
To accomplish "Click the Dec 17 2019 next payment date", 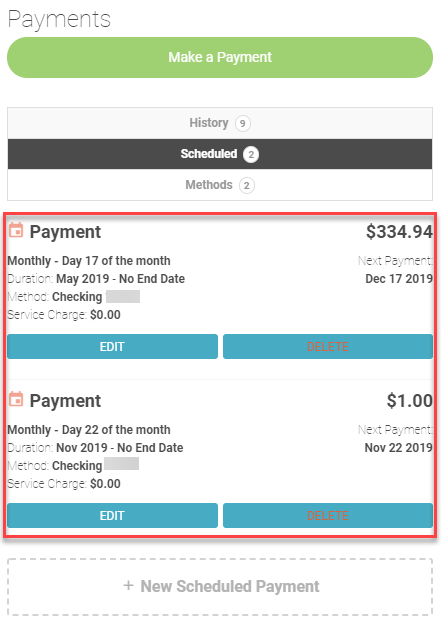I will (x=399, y=279).
